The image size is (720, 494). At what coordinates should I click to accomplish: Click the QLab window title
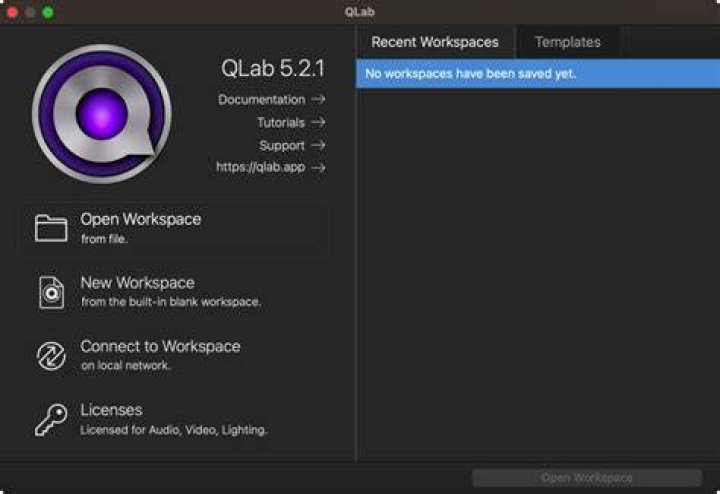click(360, 12)
